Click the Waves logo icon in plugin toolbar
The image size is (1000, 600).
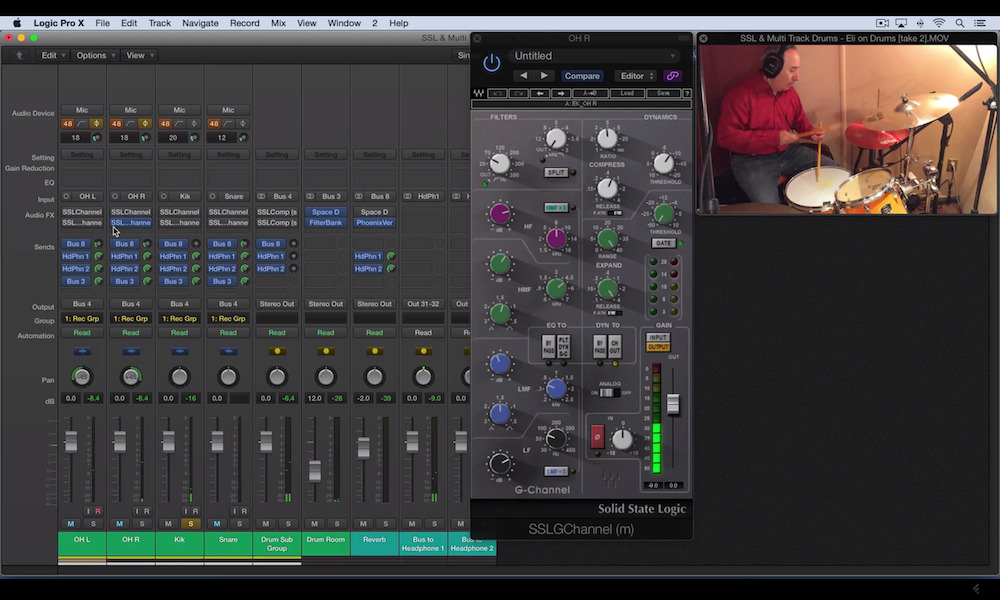click(478, 93)
